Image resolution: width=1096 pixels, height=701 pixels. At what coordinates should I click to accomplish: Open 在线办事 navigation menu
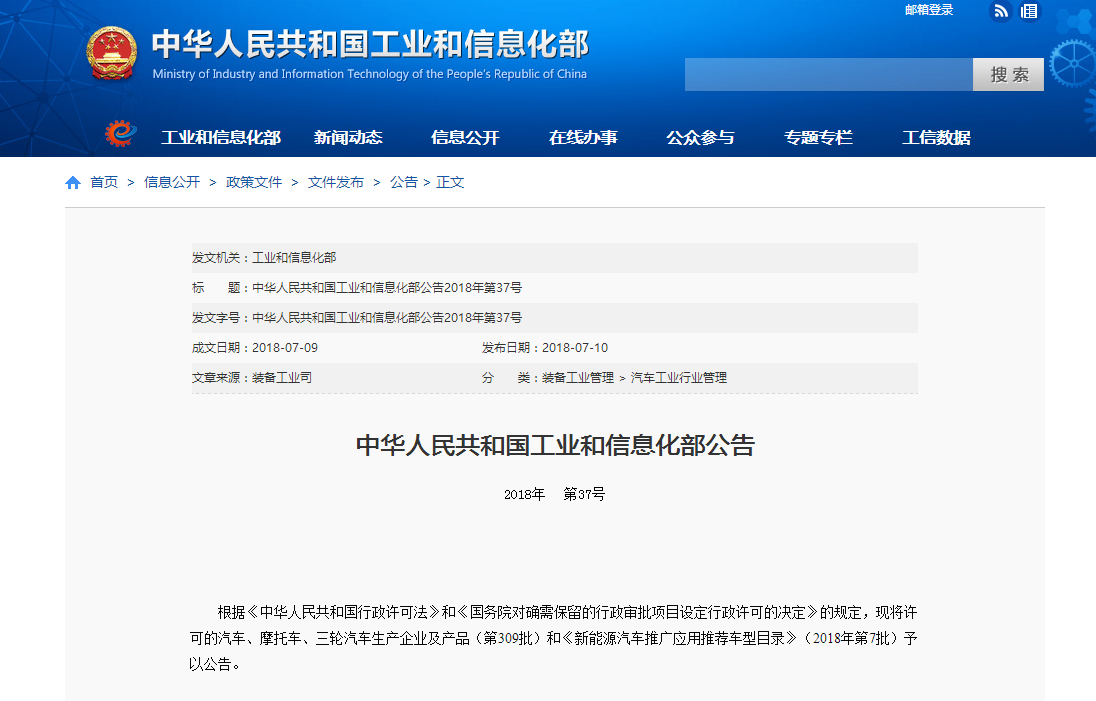[583, 138]
